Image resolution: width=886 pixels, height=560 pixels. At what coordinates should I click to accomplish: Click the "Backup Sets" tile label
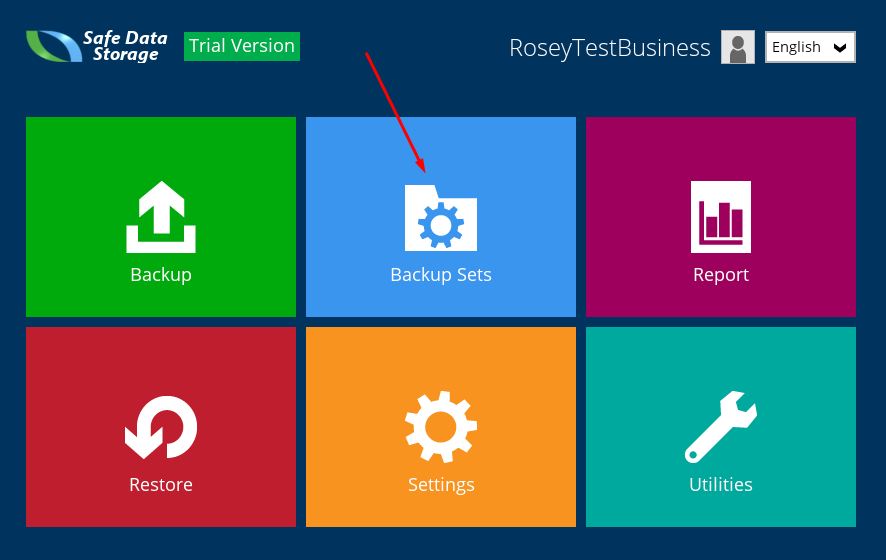click(x=441, y=275)
